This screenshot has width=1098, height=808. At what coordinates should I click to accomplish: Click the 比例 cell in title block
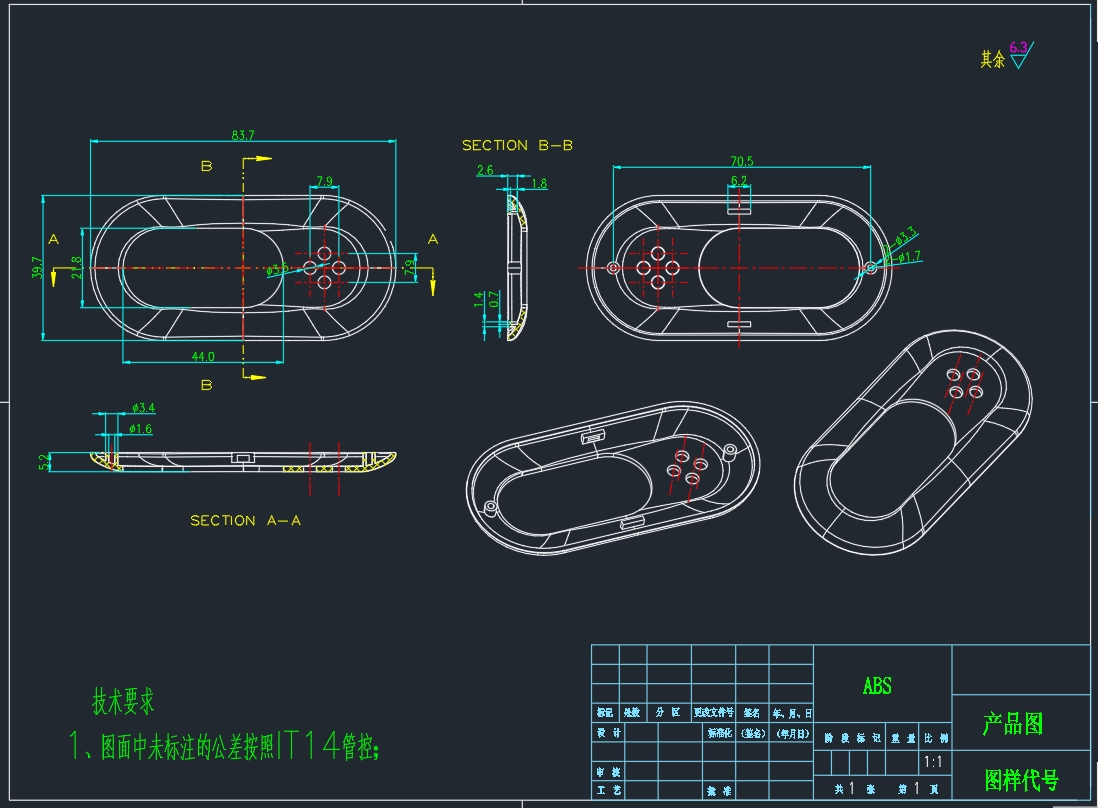(x=936, y=738)
